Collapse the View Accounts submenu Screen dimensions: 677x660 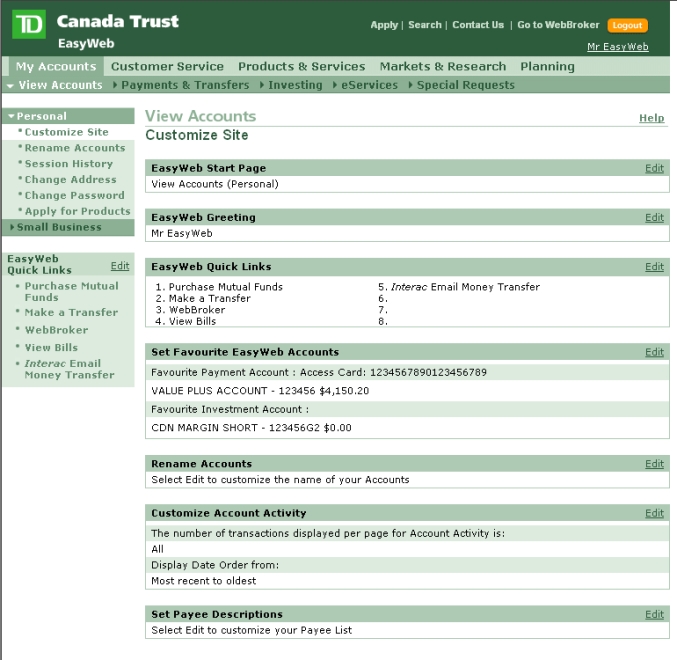[55, 85]
